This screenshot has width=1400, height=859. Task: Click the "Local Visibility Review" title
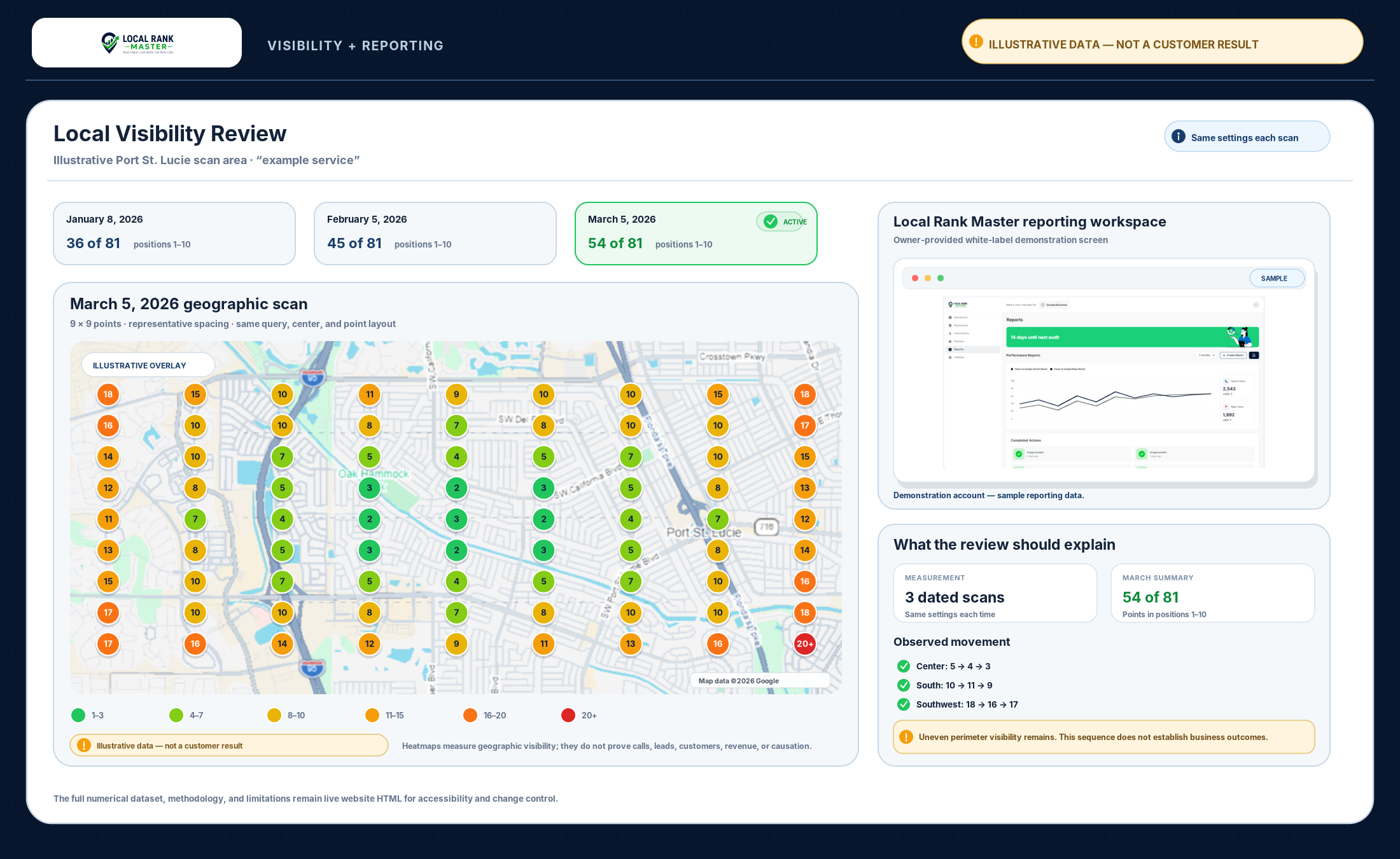(x=170, y=134)
